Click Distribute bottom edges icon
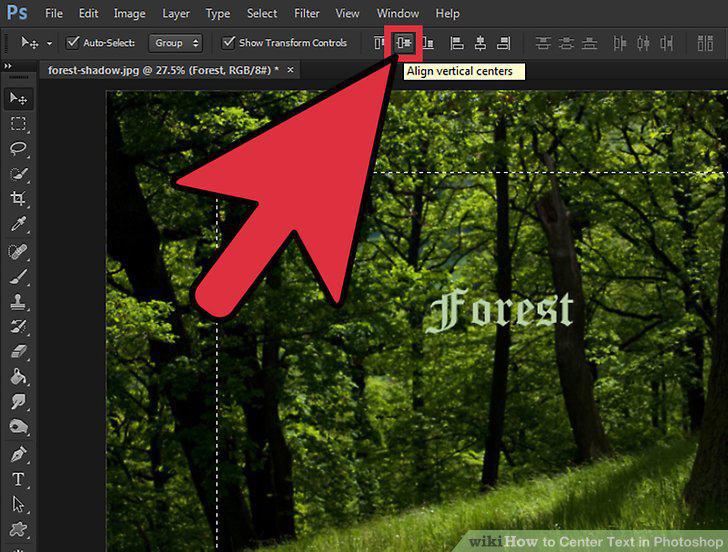Screen dimensions: 728x552 590,43
